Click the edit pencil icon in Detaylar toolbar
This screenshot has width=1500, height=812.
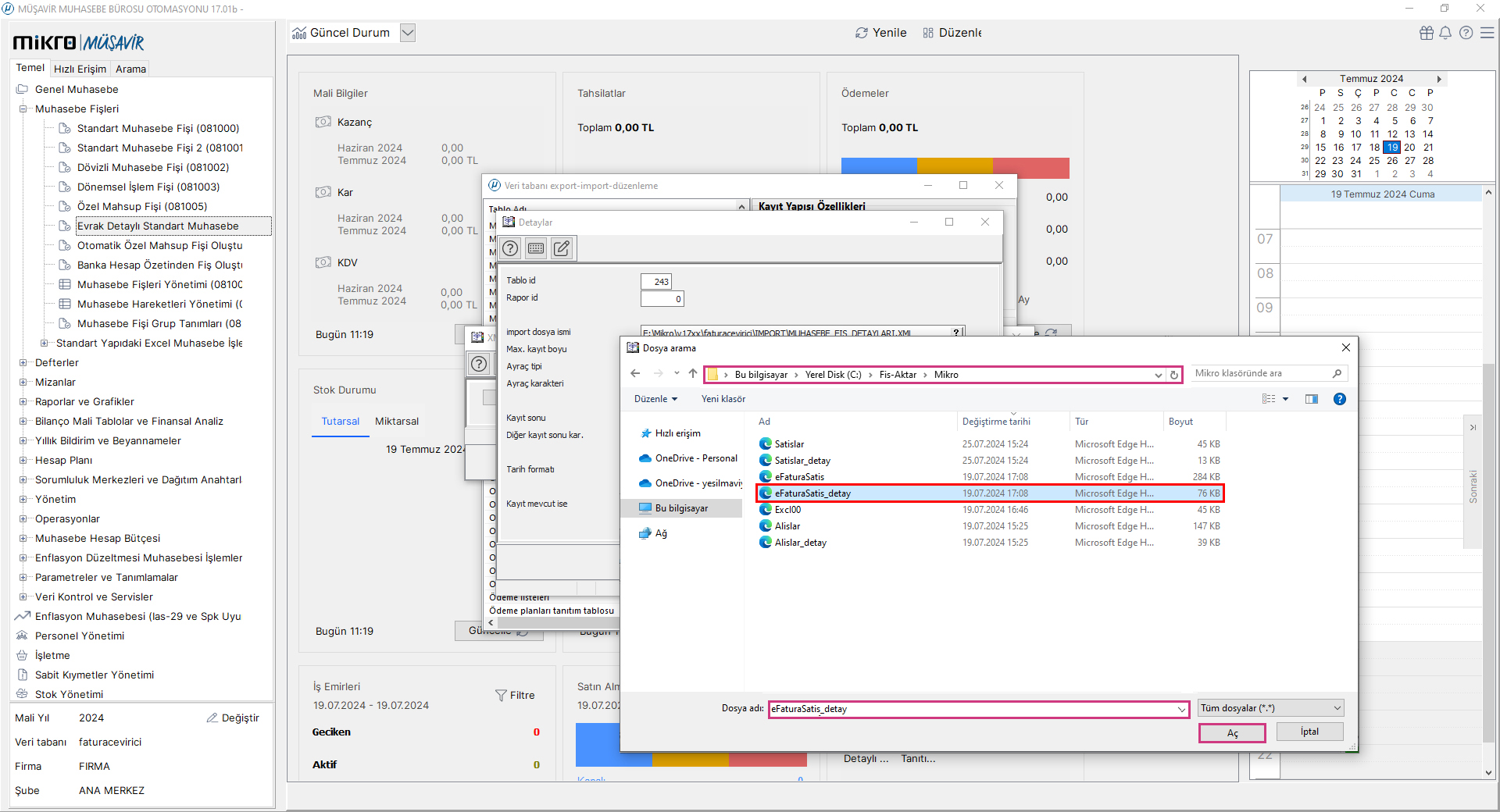click(x=562, y=248)
